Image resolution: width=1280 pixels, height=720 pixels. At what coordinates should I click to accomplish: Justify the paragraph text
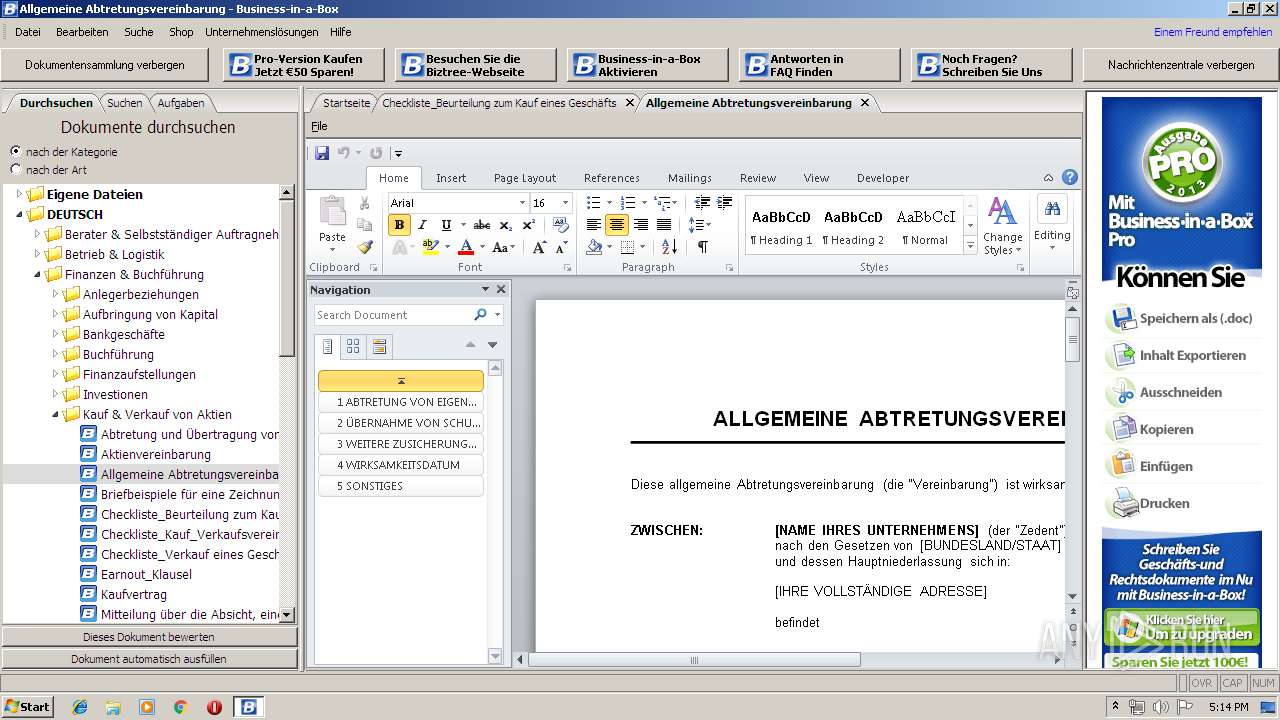[x=663, y=225]
